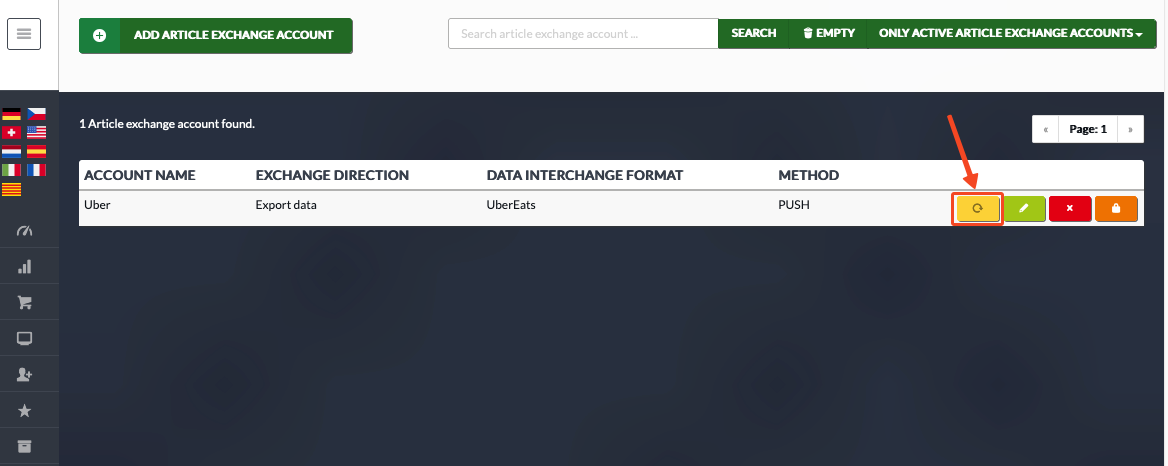
Task: Click the Empty trash button
Action: tap(828, 33)
